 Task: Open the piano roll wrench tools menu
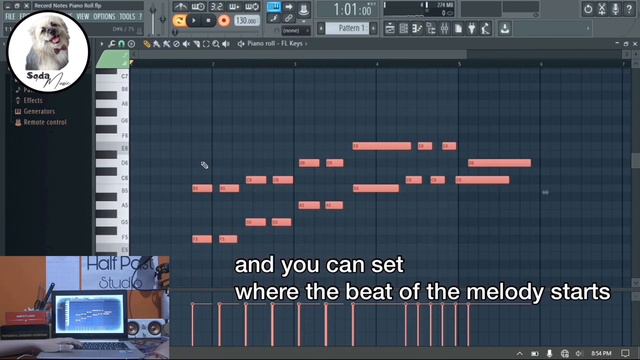(x=111, y=44)
